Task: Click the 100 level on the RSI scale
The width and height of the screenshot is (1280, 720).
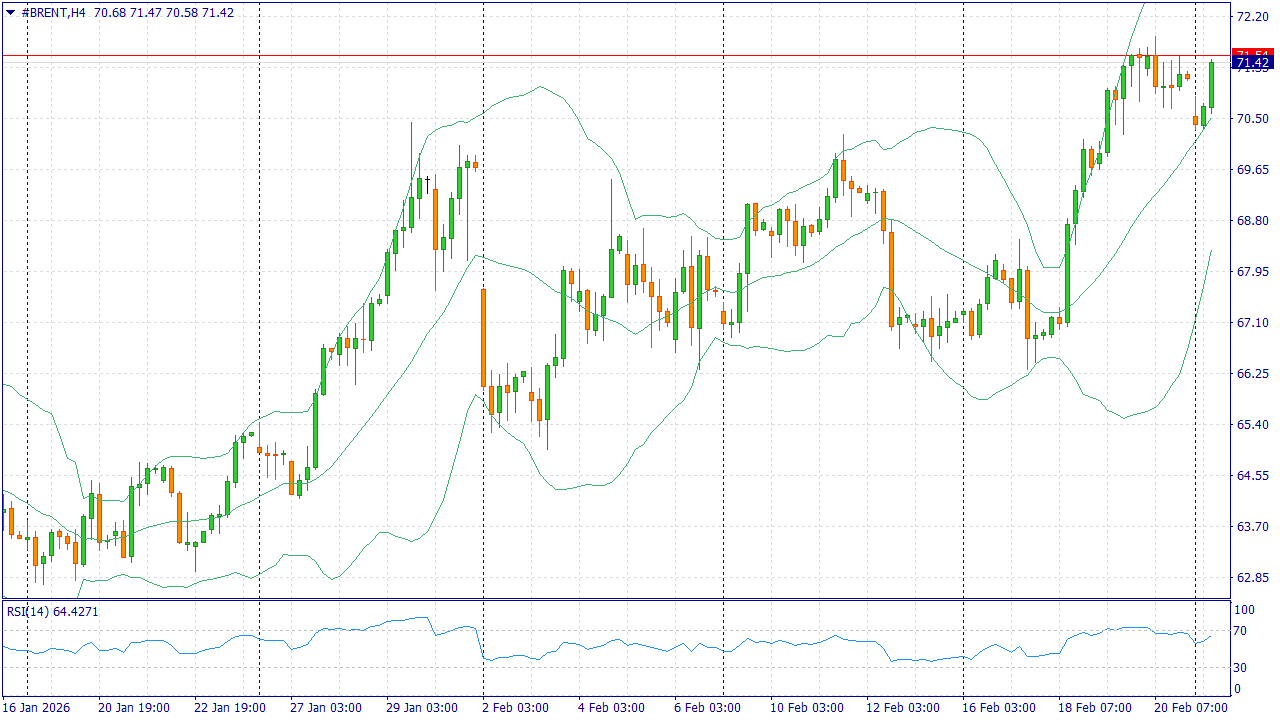Action: pos(1243,609)
